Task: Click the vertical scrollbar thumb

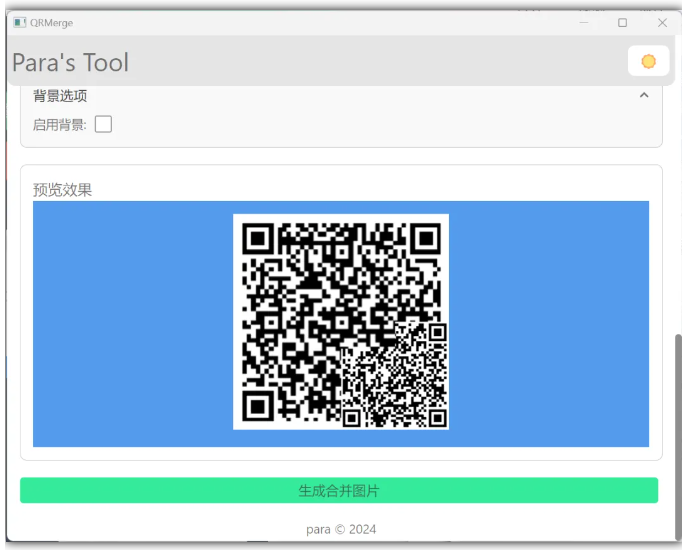Action: coord(679,436)
